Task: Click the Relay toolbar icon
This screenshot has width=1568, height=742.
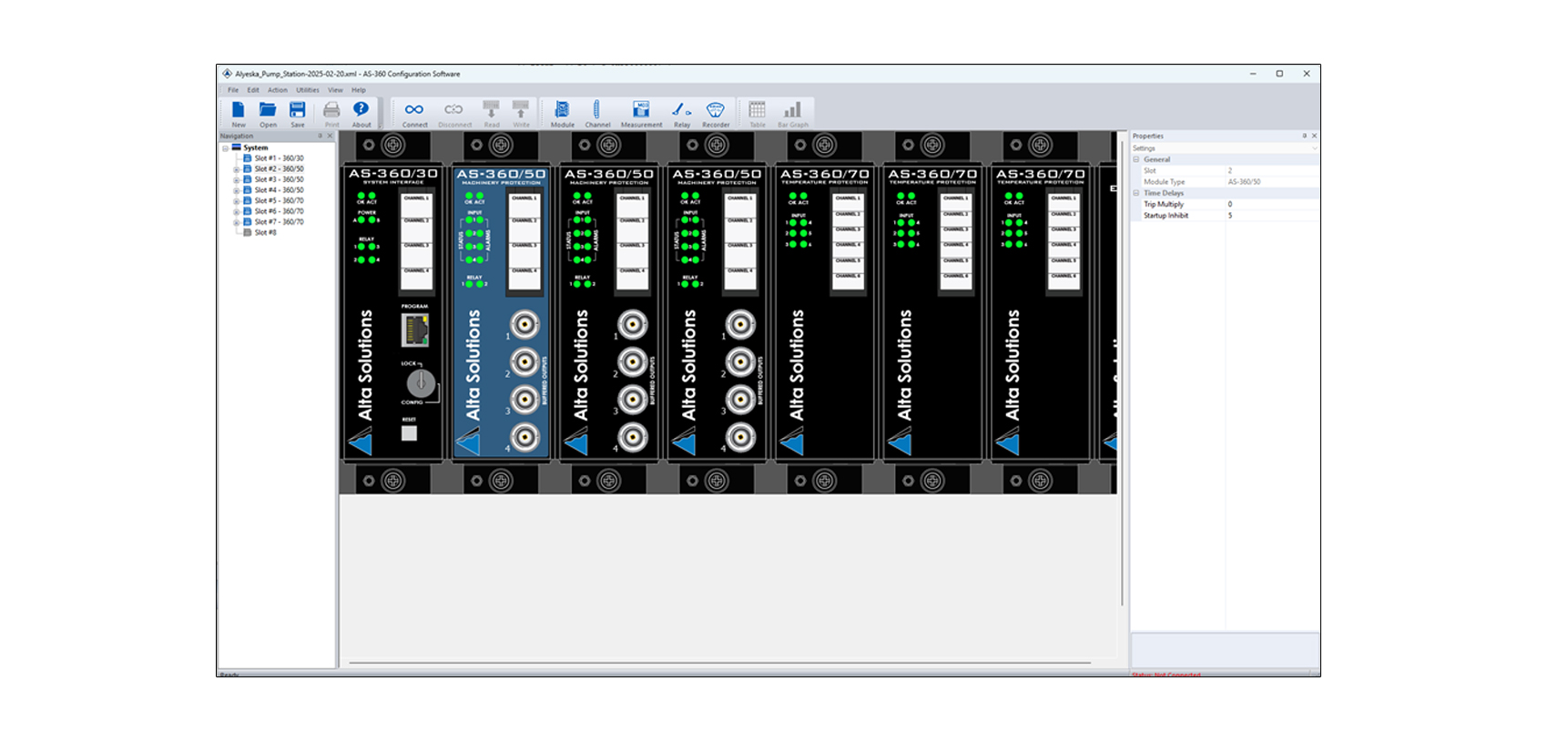Action: [x=681, y=113]
